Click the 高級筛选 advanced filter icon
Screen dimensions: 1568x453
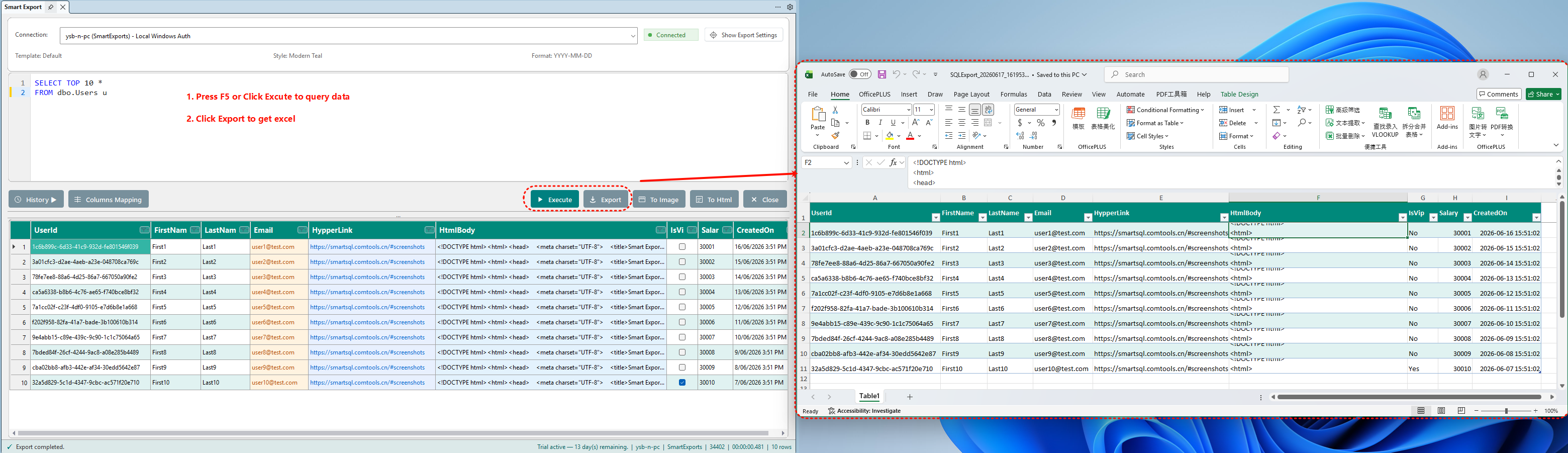click(1343, 110)
